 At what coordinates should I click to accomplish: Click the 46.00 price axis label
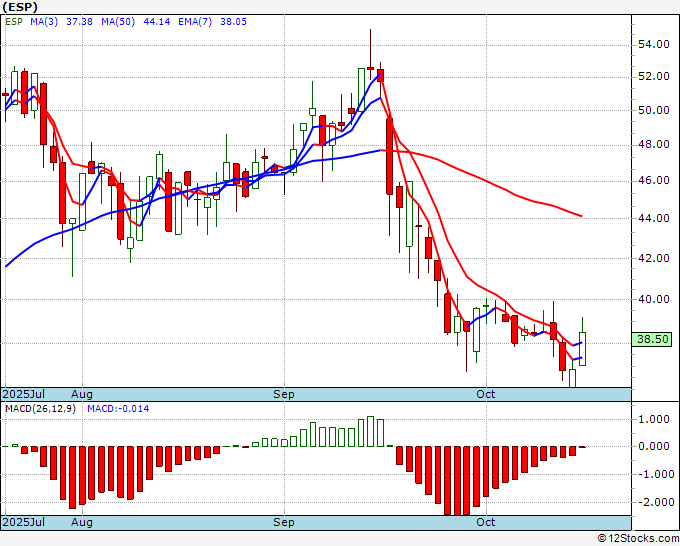pyautogui.click(x=654, y=180)
